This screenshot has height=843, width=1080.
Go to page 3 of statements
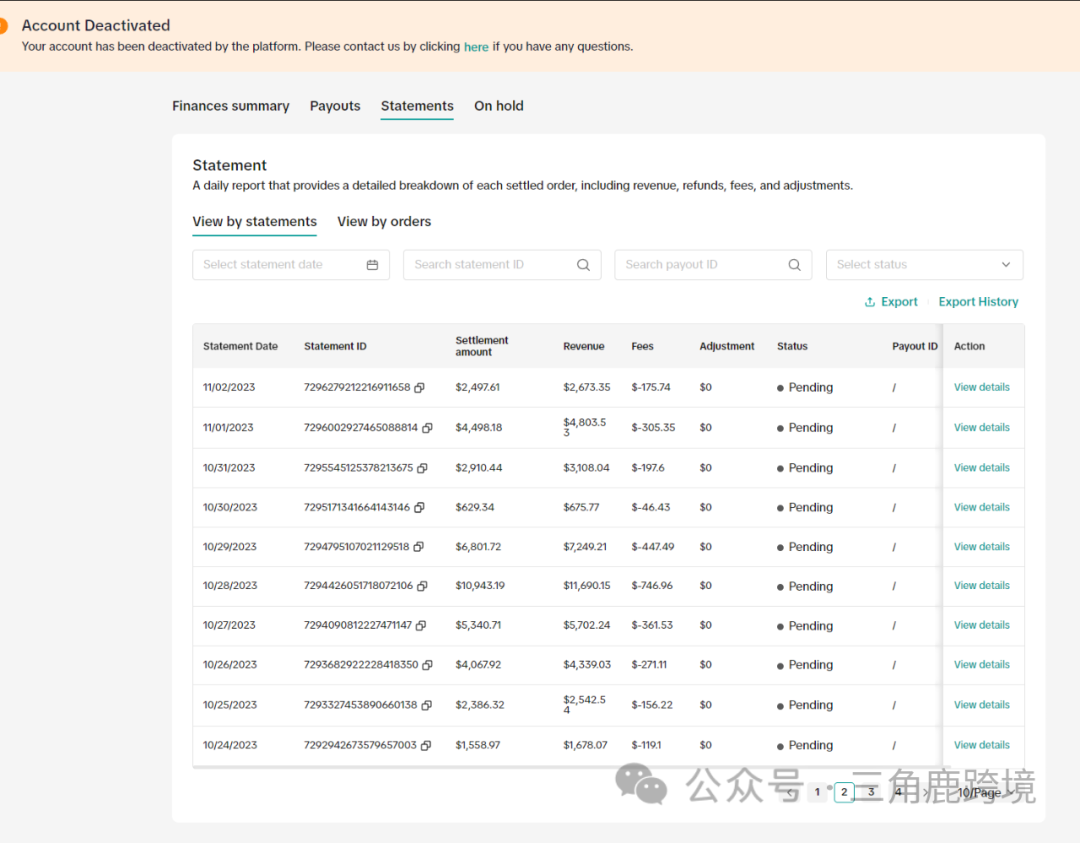pos(871,792)
